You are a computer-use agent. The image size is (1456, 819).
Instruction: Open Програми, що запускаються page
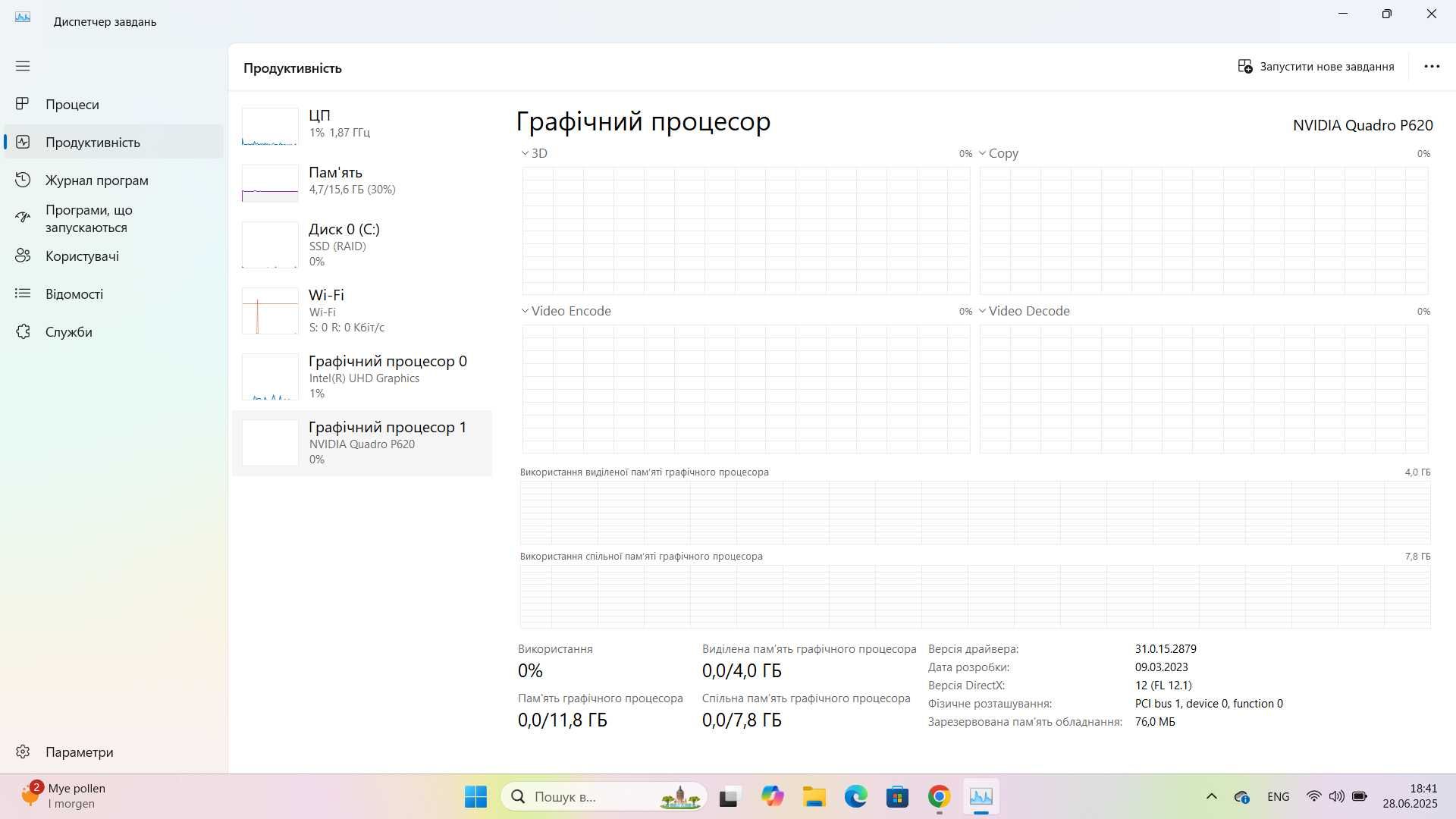click(x=114, y=218)
